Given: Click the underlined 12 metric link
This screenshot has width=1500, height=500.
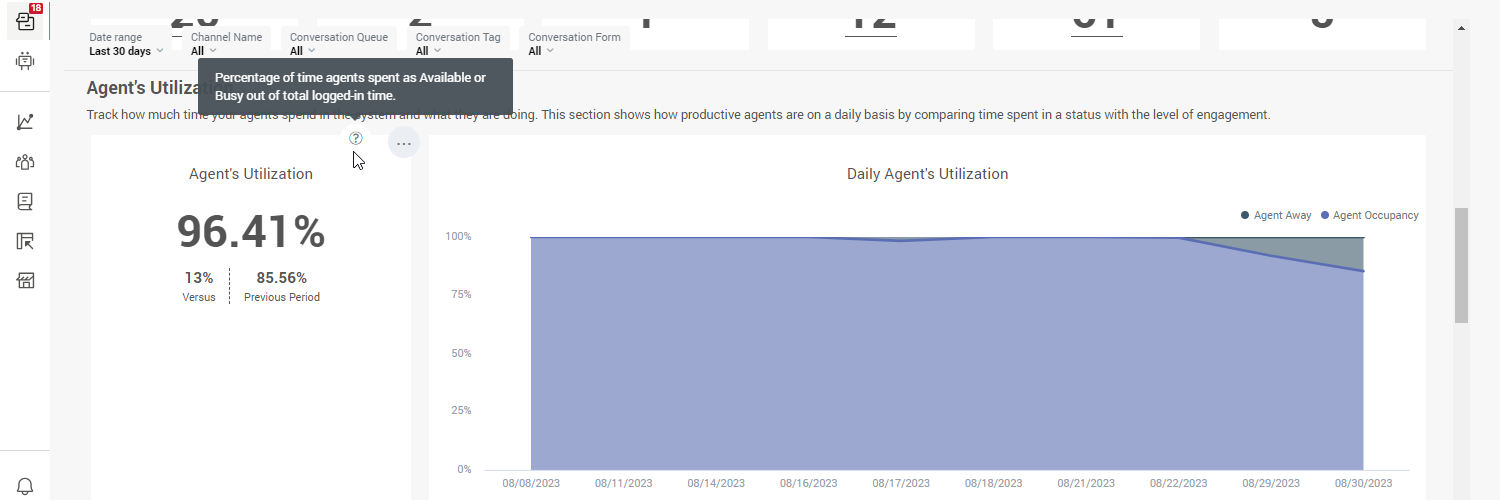Looking at the screenshot, I should (x=870, y=20).
